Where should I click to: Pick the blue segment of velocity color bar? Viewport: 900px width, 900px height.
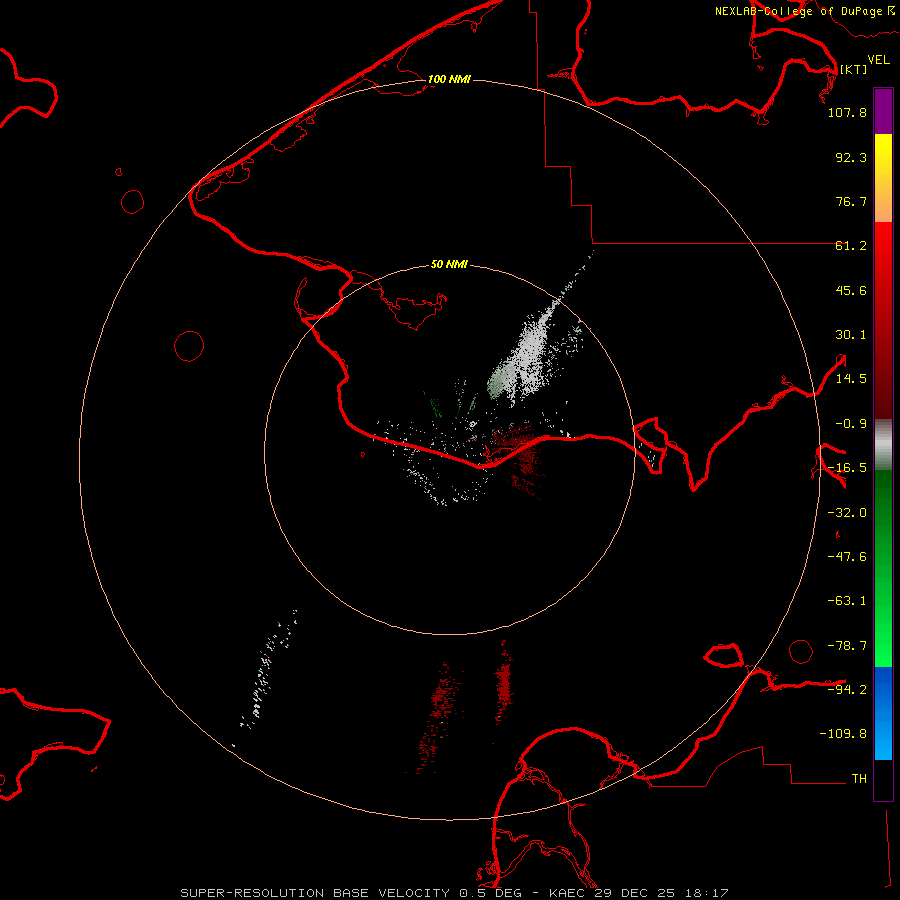[x=883, y=713]
